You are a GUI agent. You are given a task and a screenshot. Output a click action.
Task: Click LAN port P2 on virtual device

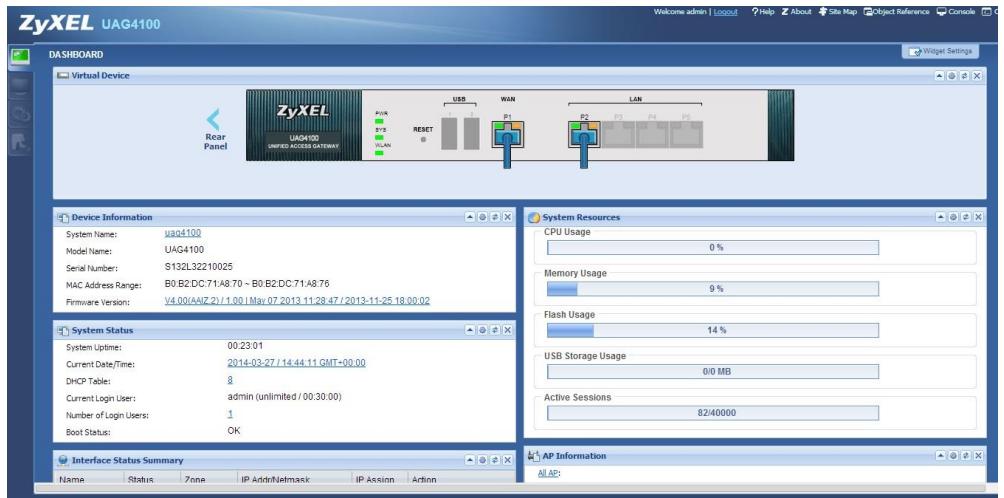point(584,134)
